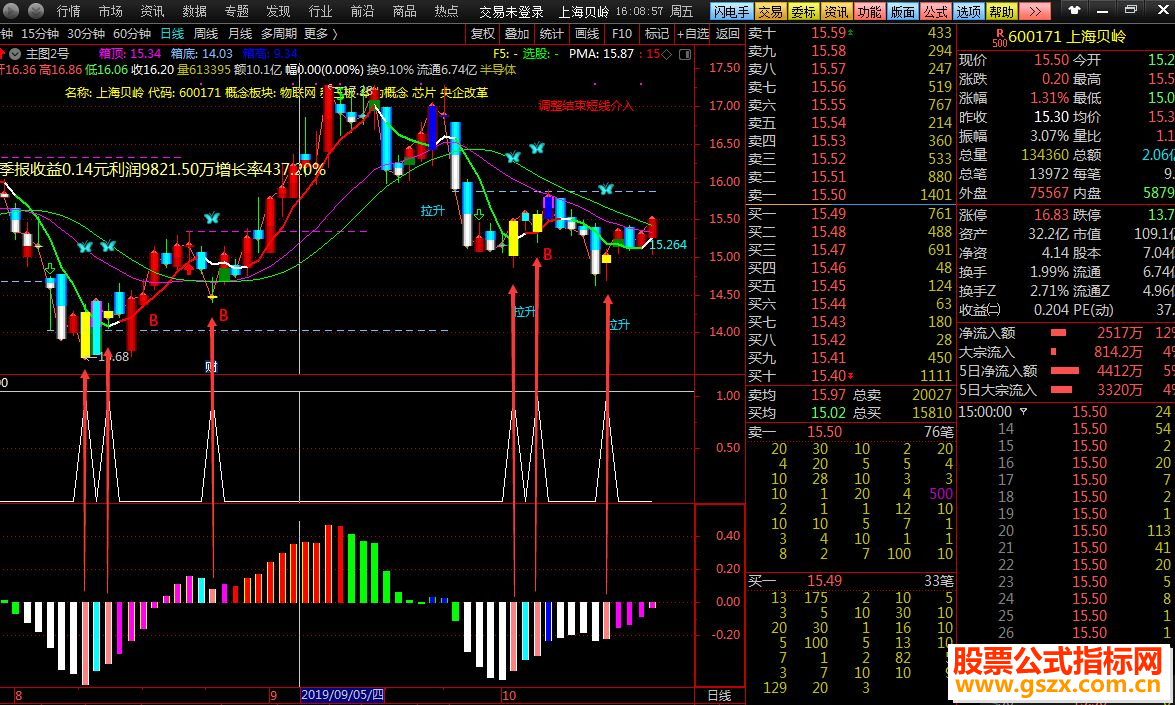Open the 热点 menu

pos(446,11)
